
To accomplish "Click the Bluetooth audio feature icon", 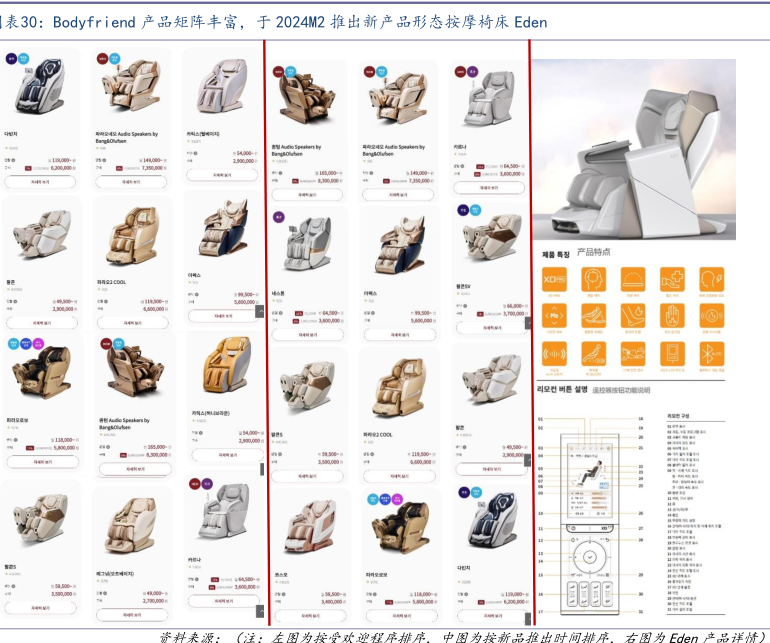I will (712, 353).
